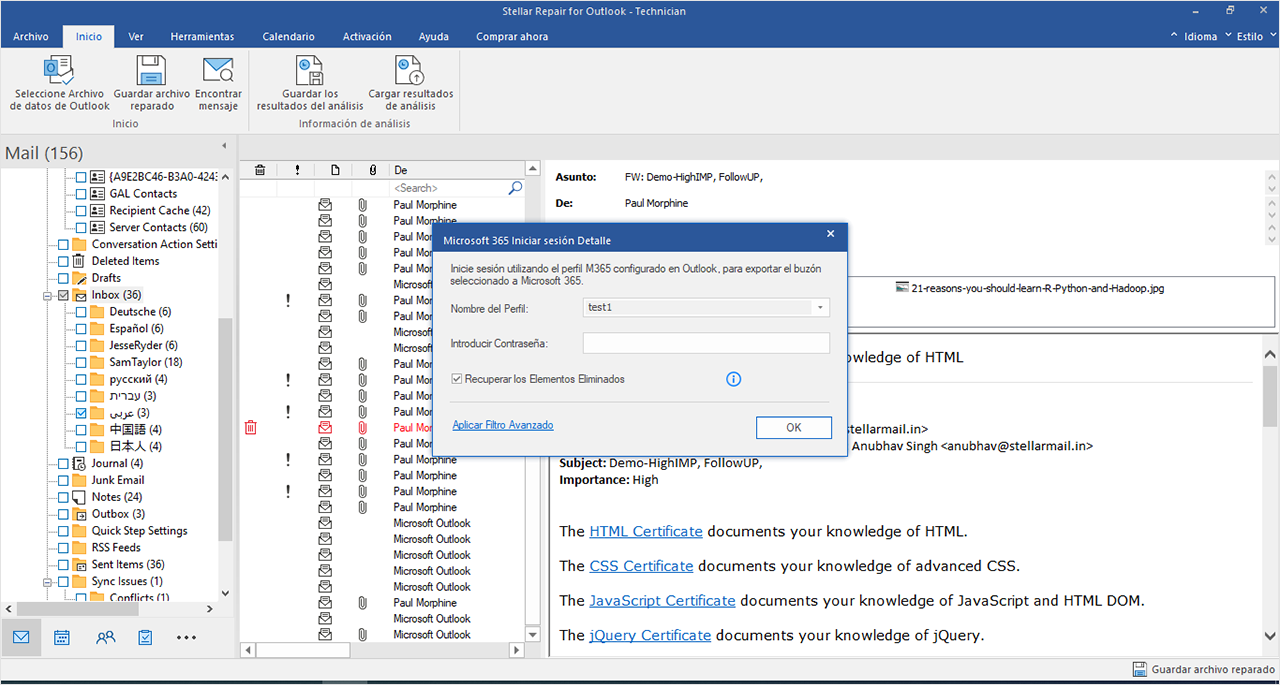This screenshot has width=1280, height=685.
Task: Uncheck the Inbox (36) folder checkbox
Action: (x=64, y=295)
